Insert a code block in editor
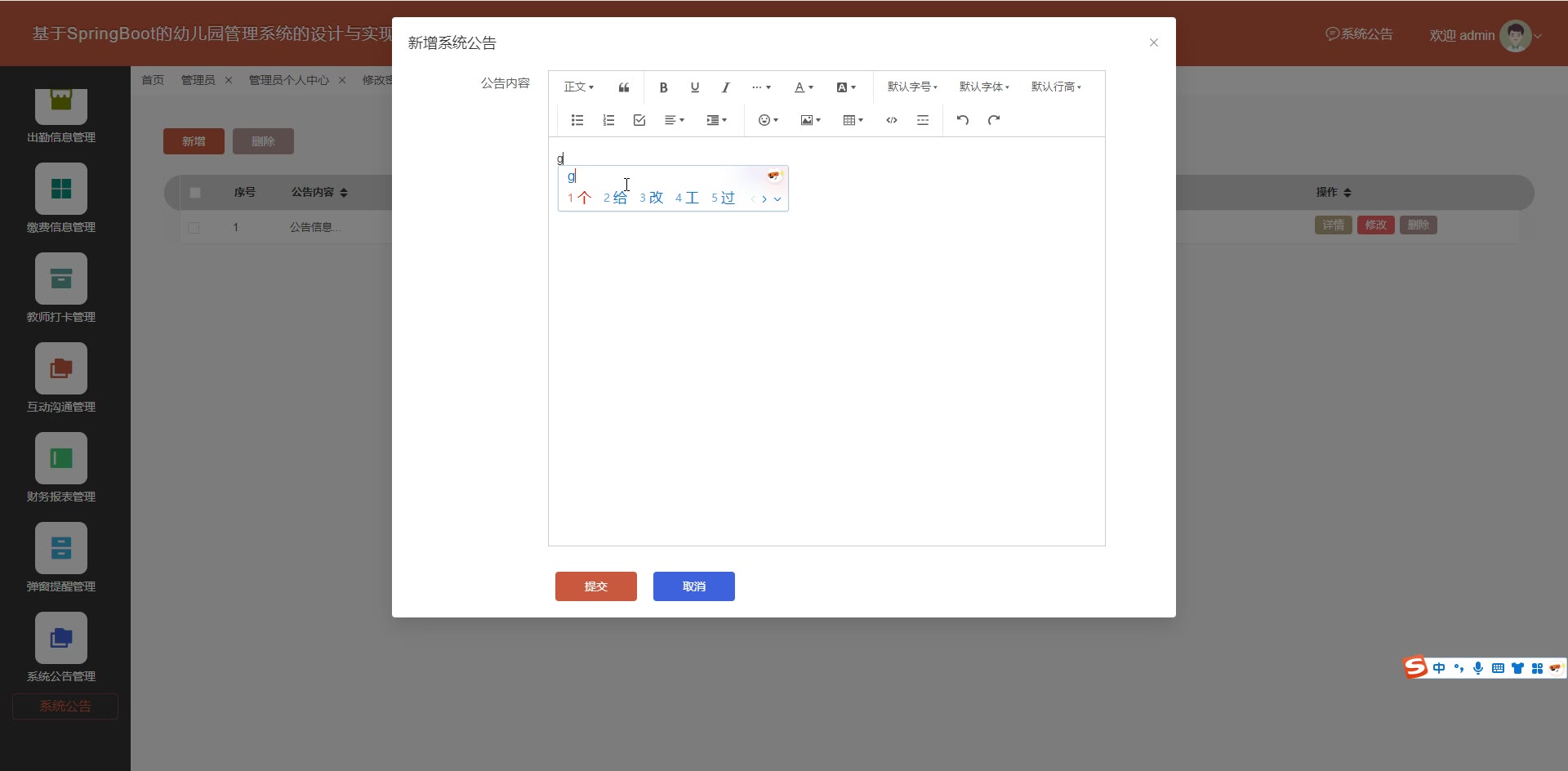Viewport: 1568px width, 771px height. click(x=892, y=120)
